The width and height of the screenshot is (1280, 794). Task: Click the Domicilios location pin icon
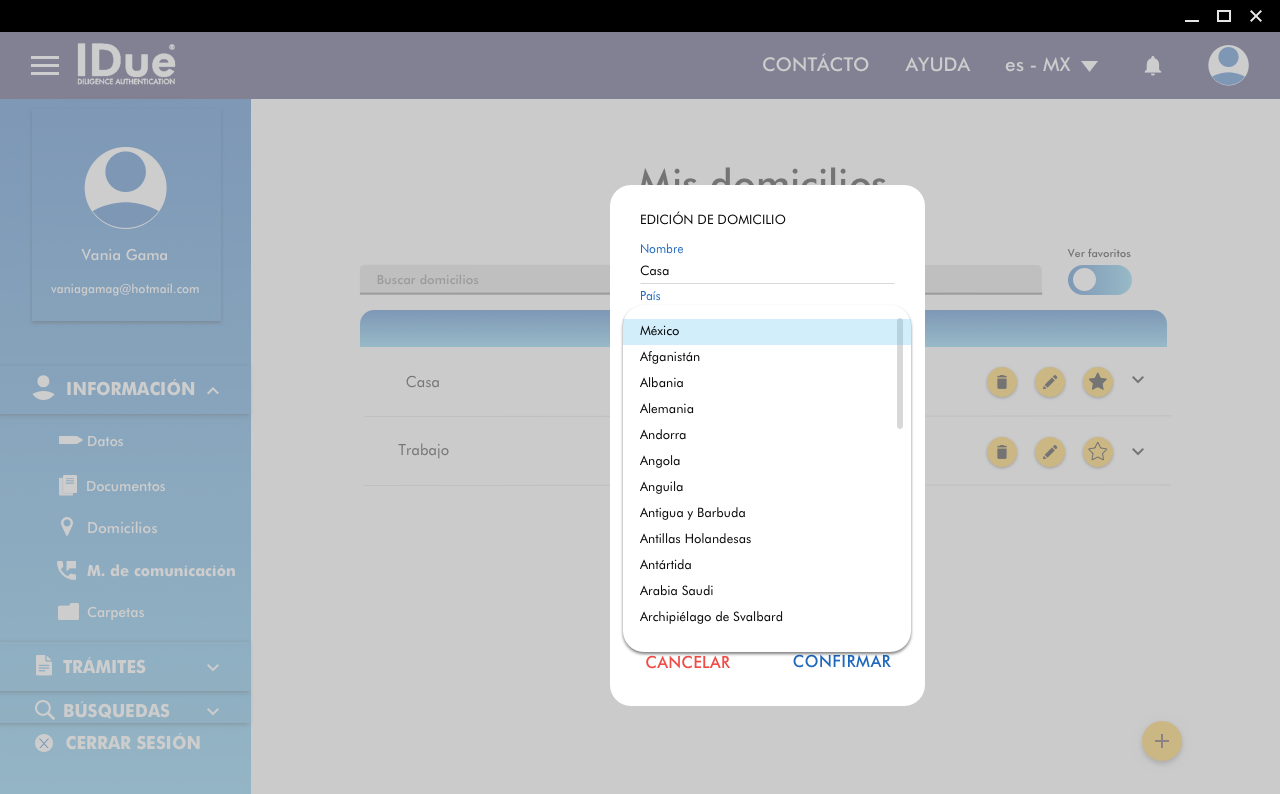(x=67, y=528)
